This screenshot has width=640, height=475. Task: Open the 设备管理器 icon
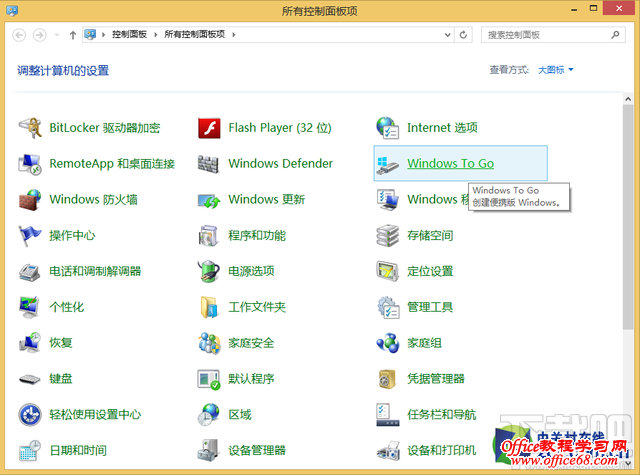pos(209,451)
